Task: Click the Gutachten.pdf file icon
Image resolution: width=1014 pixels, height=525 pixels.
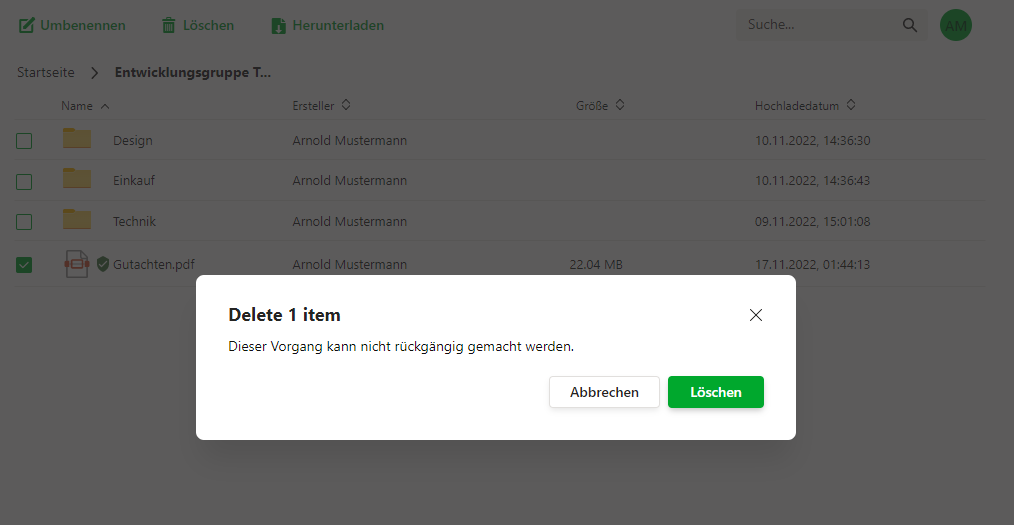Action: click(x=76, y=264)
